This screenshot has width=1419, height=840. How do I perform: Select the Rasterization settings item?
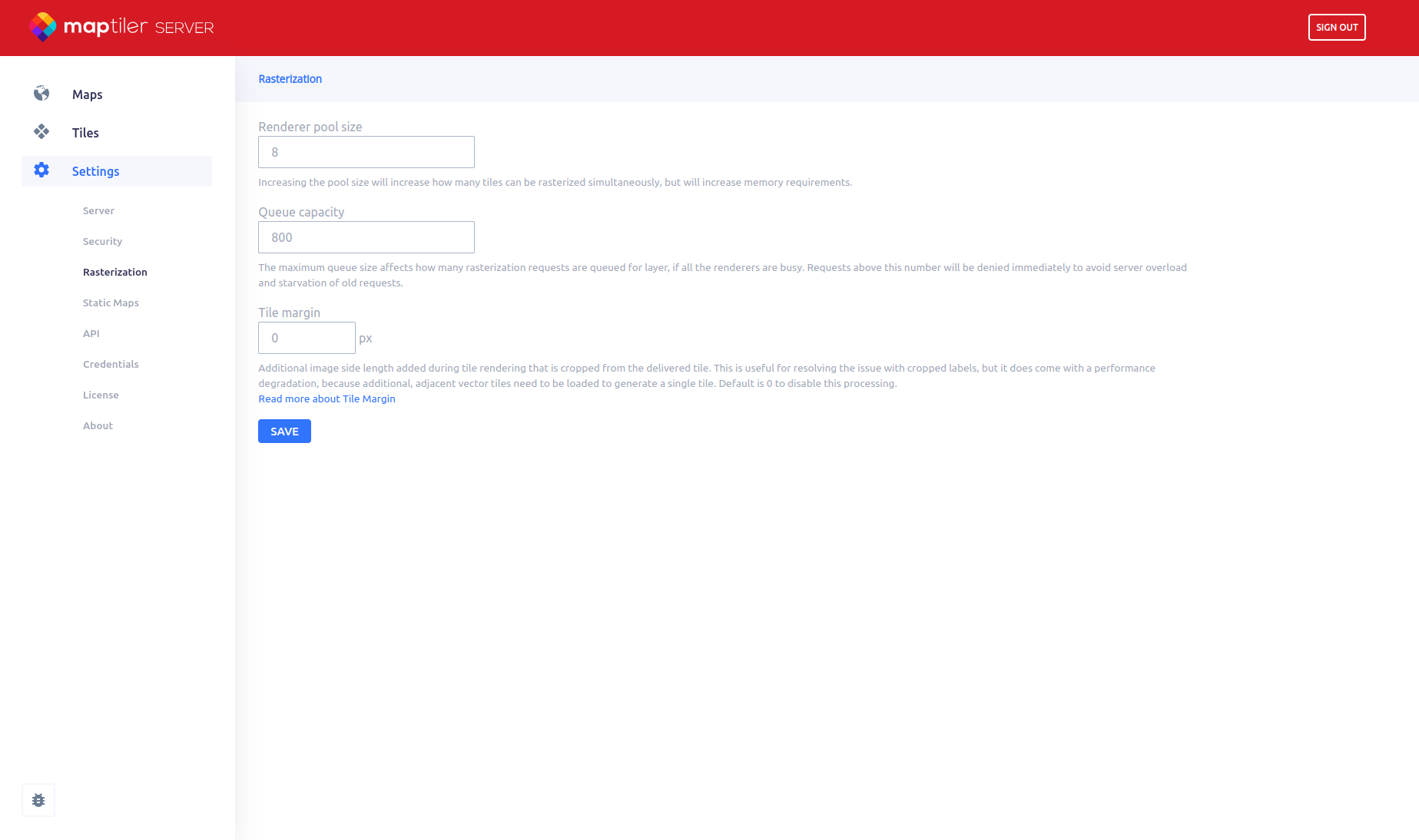pyautogui.click(x=114, y=272)
